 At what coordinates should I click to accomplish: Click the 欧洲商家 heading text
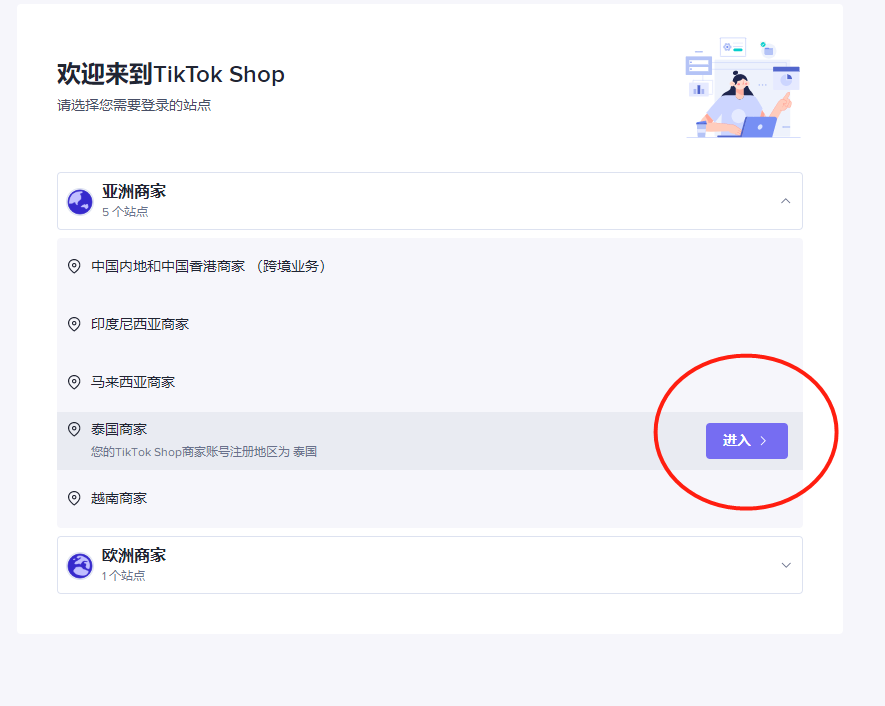134,556
